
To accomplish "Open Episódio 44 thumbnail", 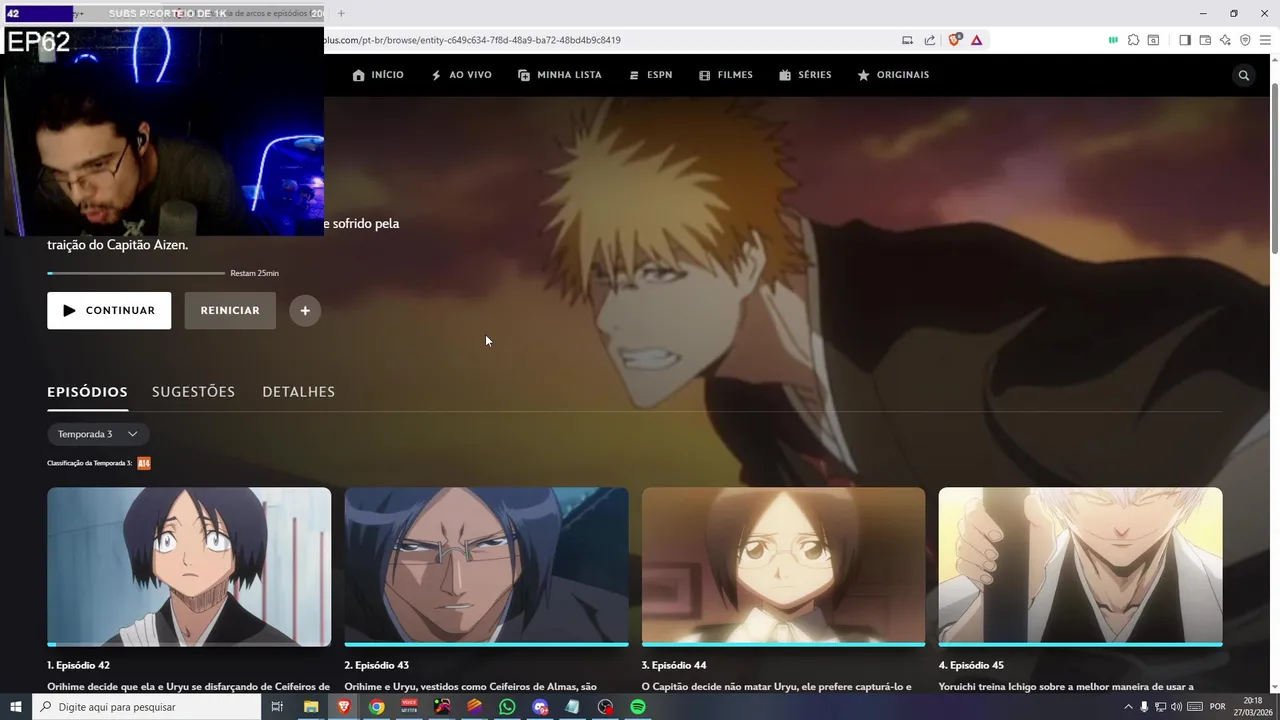I will point(783,567).
